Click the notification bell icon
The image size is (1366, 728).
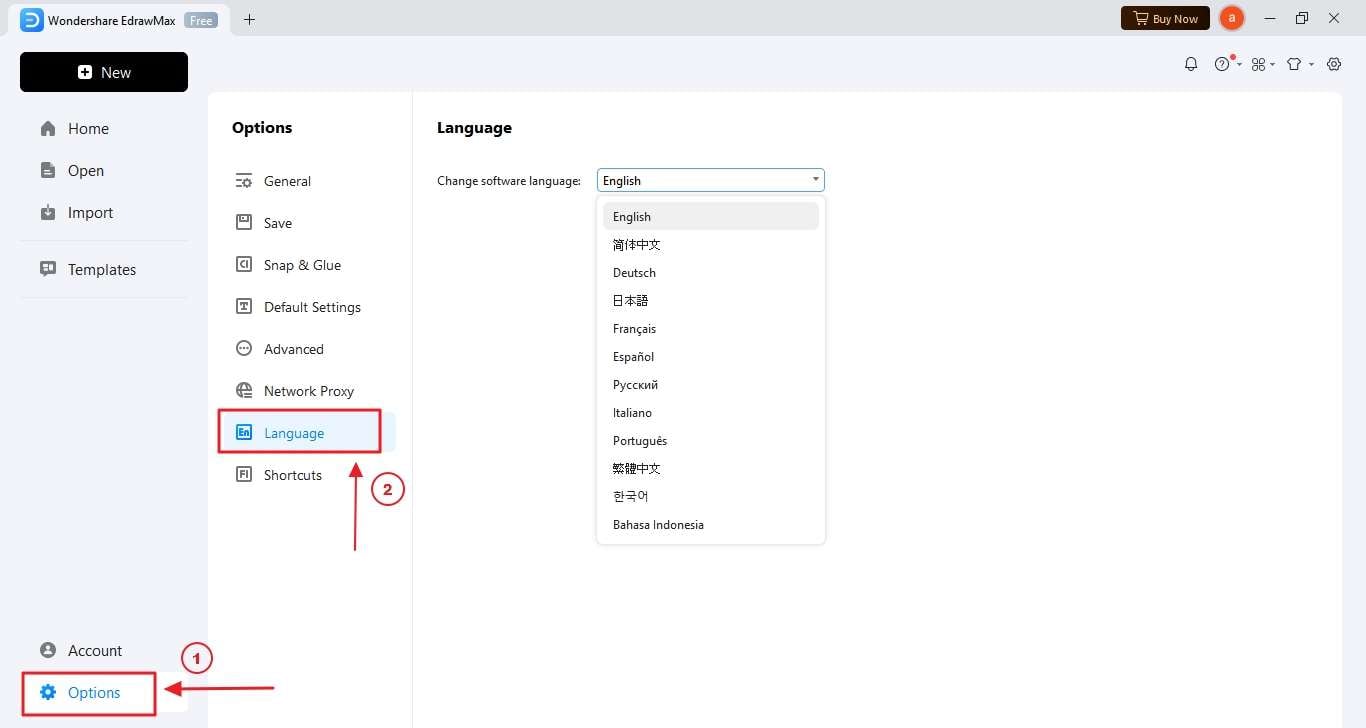click(1191, 64)
